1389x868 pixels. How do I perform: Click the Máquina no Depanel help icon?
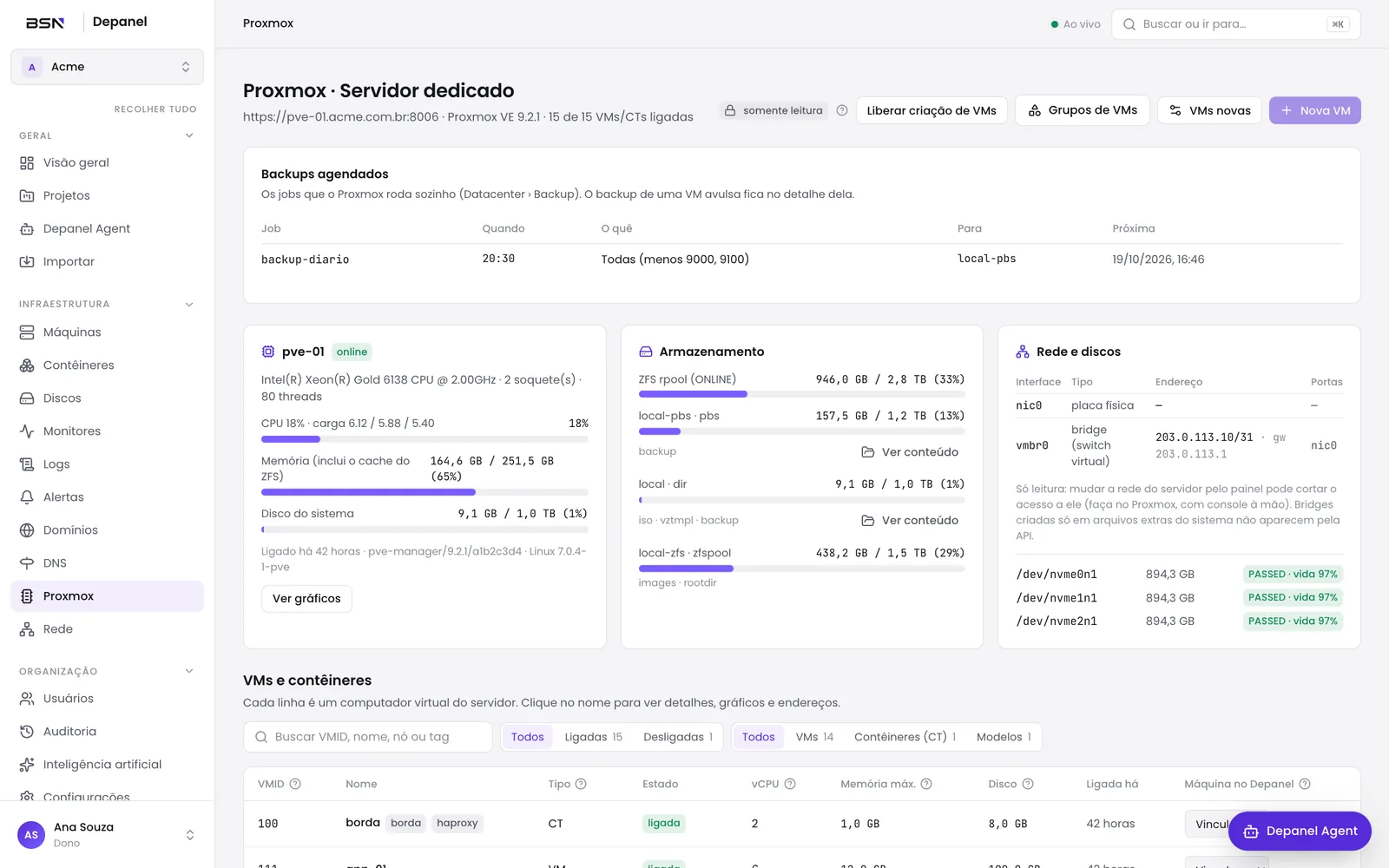click(x=1305, y=784)
